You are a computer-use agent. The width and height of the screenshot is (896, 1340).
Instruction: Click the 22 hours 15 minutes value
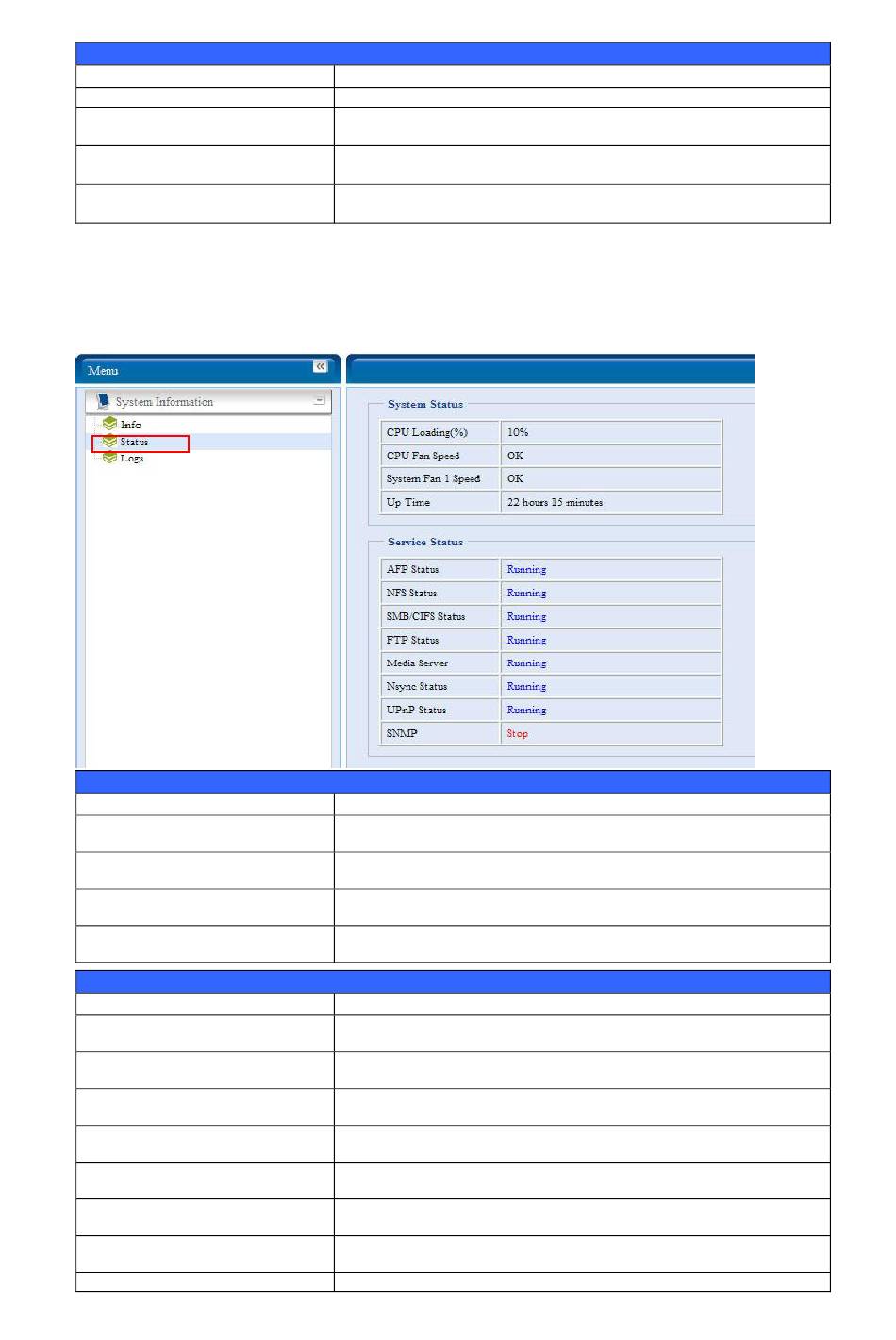555,503
